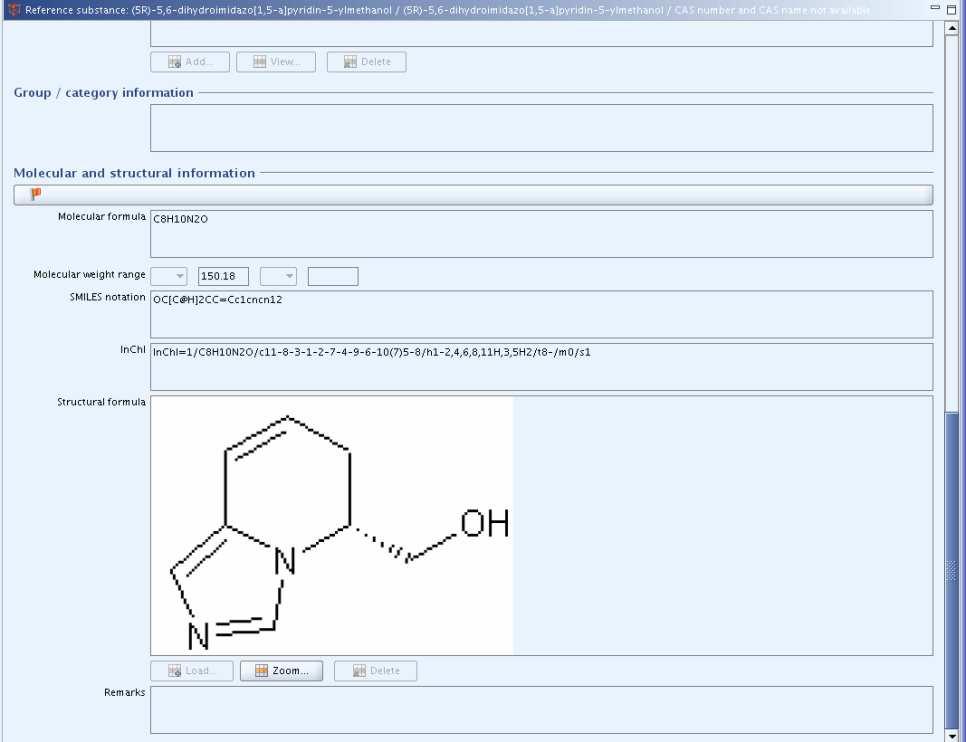
Task: Click the orange flag icon in the section bar
Action: [x=36, y=194]
